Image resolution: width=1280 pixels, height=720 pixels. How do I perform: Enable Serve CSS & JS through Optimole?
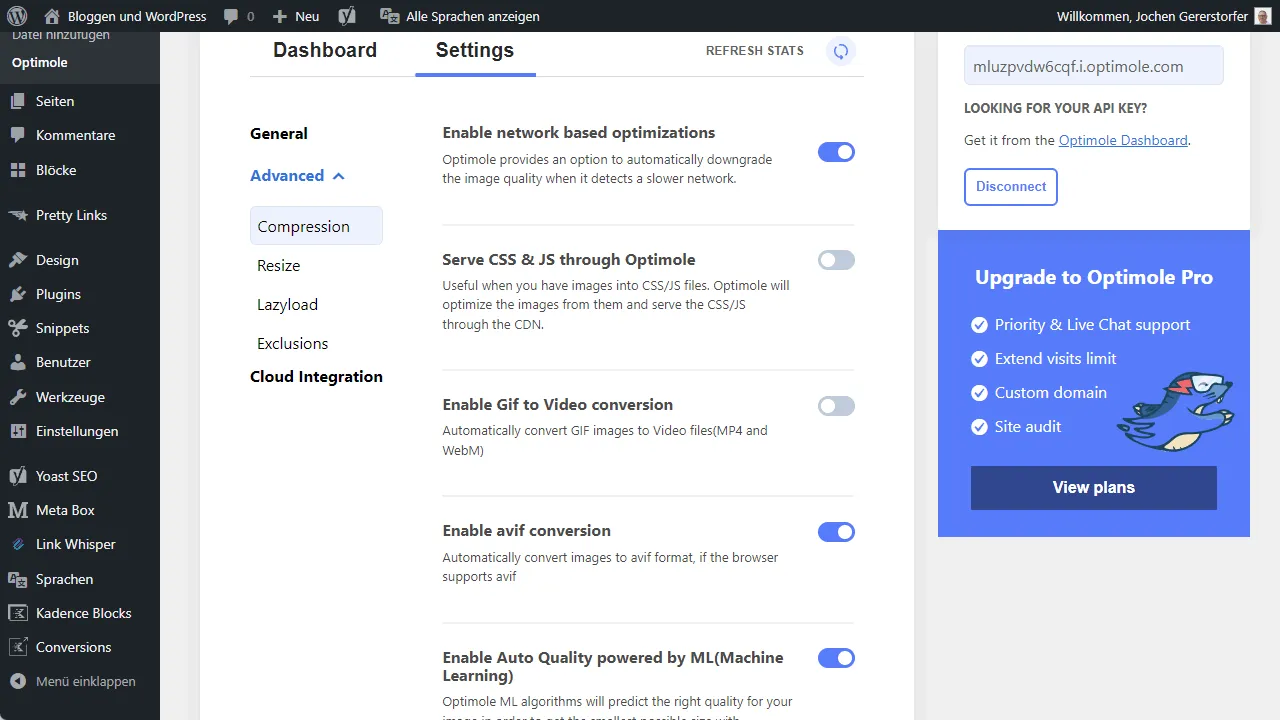(x=836, y=260)
